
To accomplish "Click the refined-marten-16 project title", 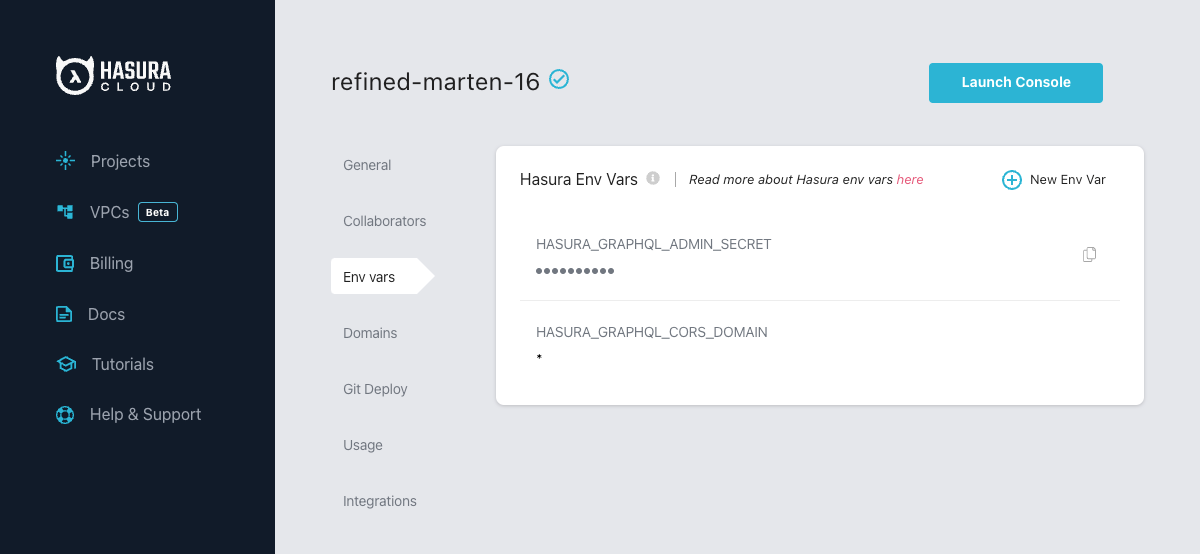I will click(x=436, y=82).
